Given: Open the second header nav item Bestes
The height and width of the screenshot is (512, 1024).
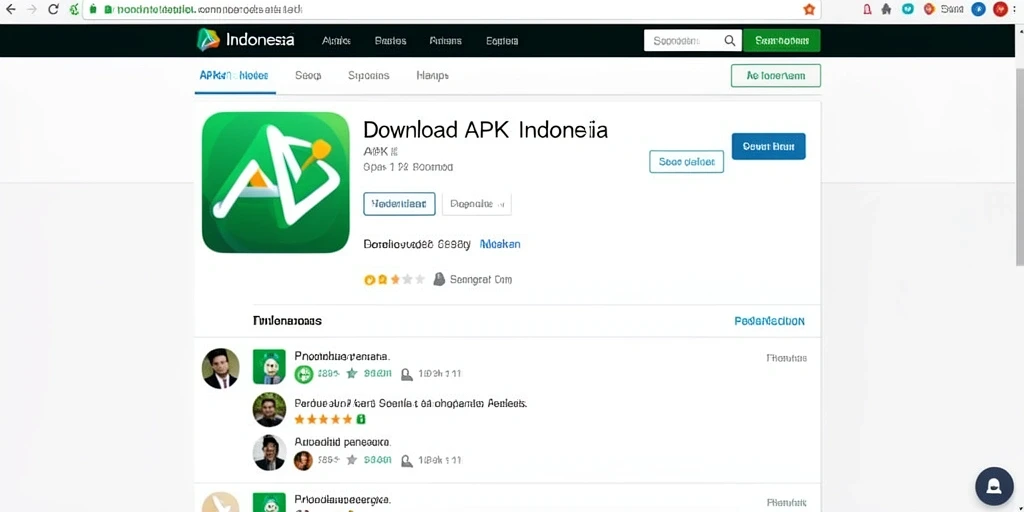Looking at the screenshot, I should tap(391, 40).
